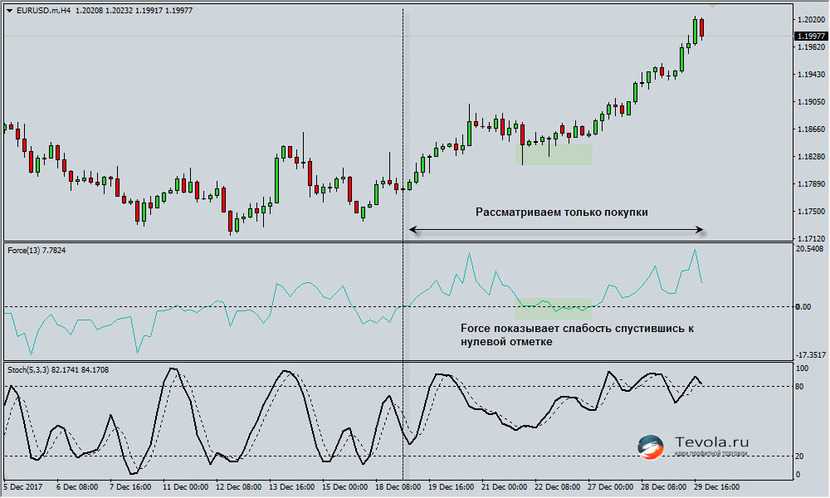Click the 'Рассматриваем только покупки' text annotation
This screenshot has height=498, width=830.
pyautogui.click(x=560, y=213)
